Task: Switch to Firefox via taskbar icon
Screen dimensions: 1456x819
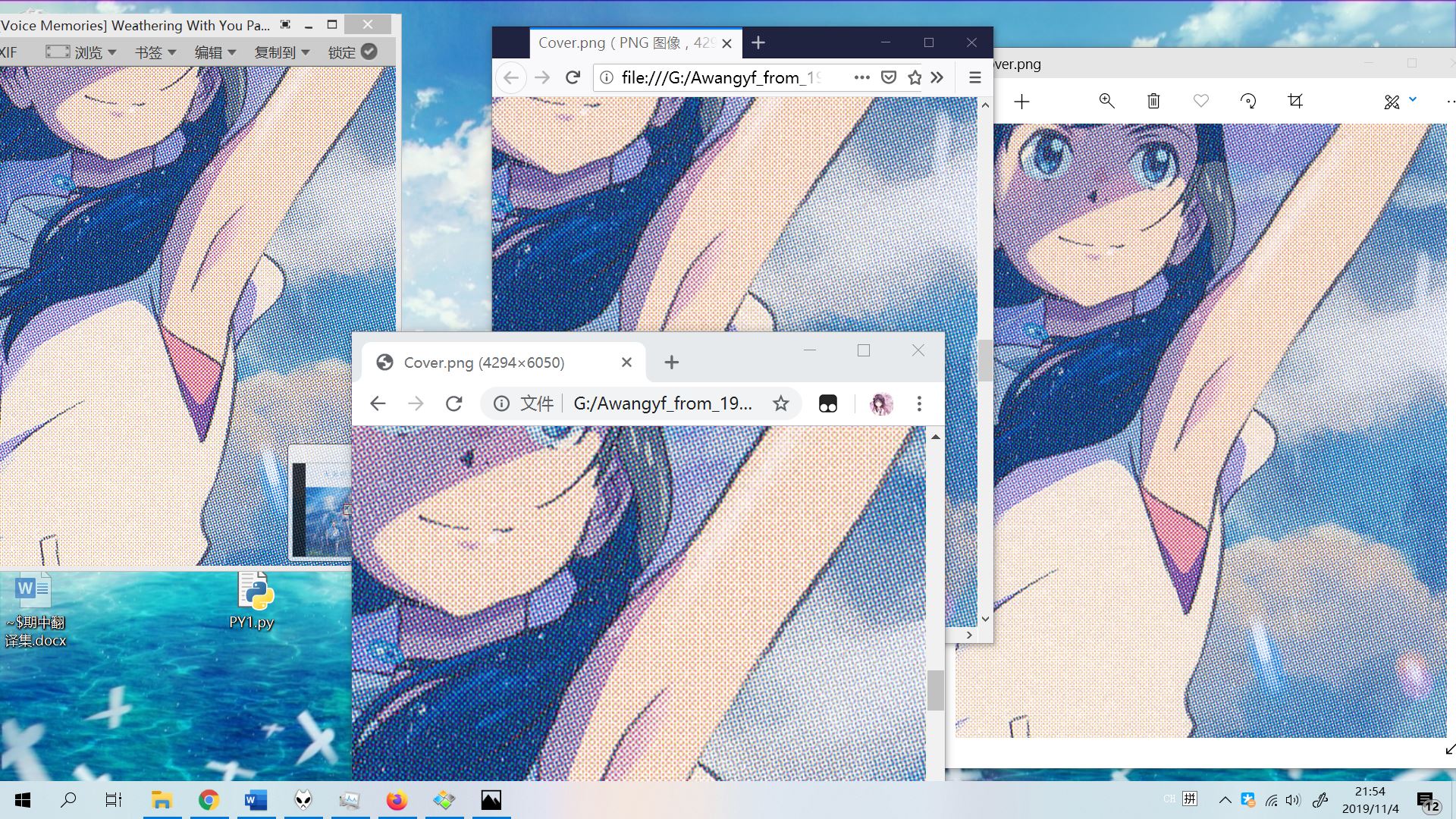Action: click(x=397, y=800)
